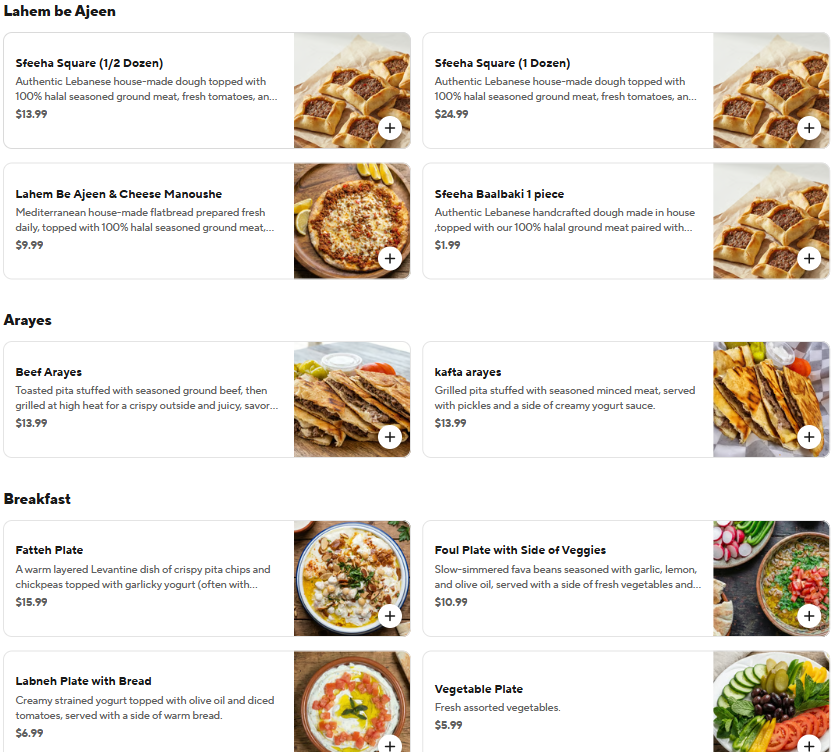
Task: Add Sfeeha Square half dozen to cart
Action: pos(390,128)
